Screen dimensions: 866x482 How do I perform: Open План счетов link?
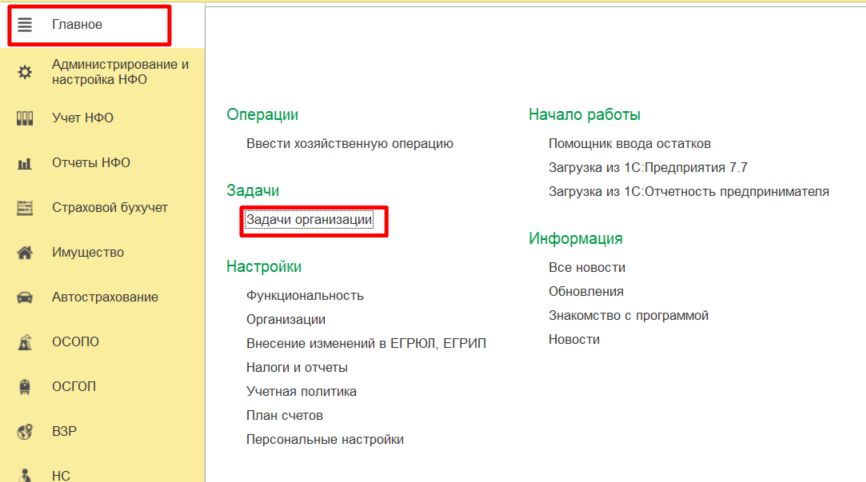click(x=284, y=415)
